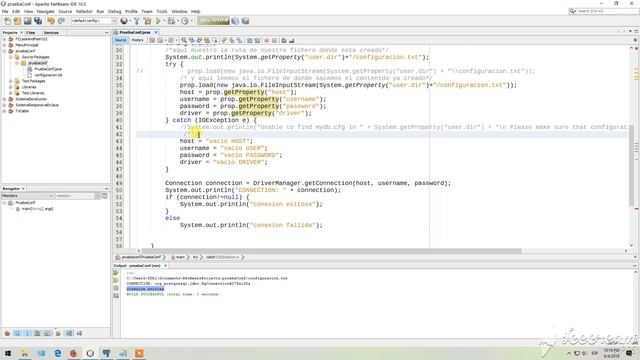Viewport: 640px width, 360px height.
Task: Toggle the first filter button in Navigator bottom bar
Action: pos(7,333)
